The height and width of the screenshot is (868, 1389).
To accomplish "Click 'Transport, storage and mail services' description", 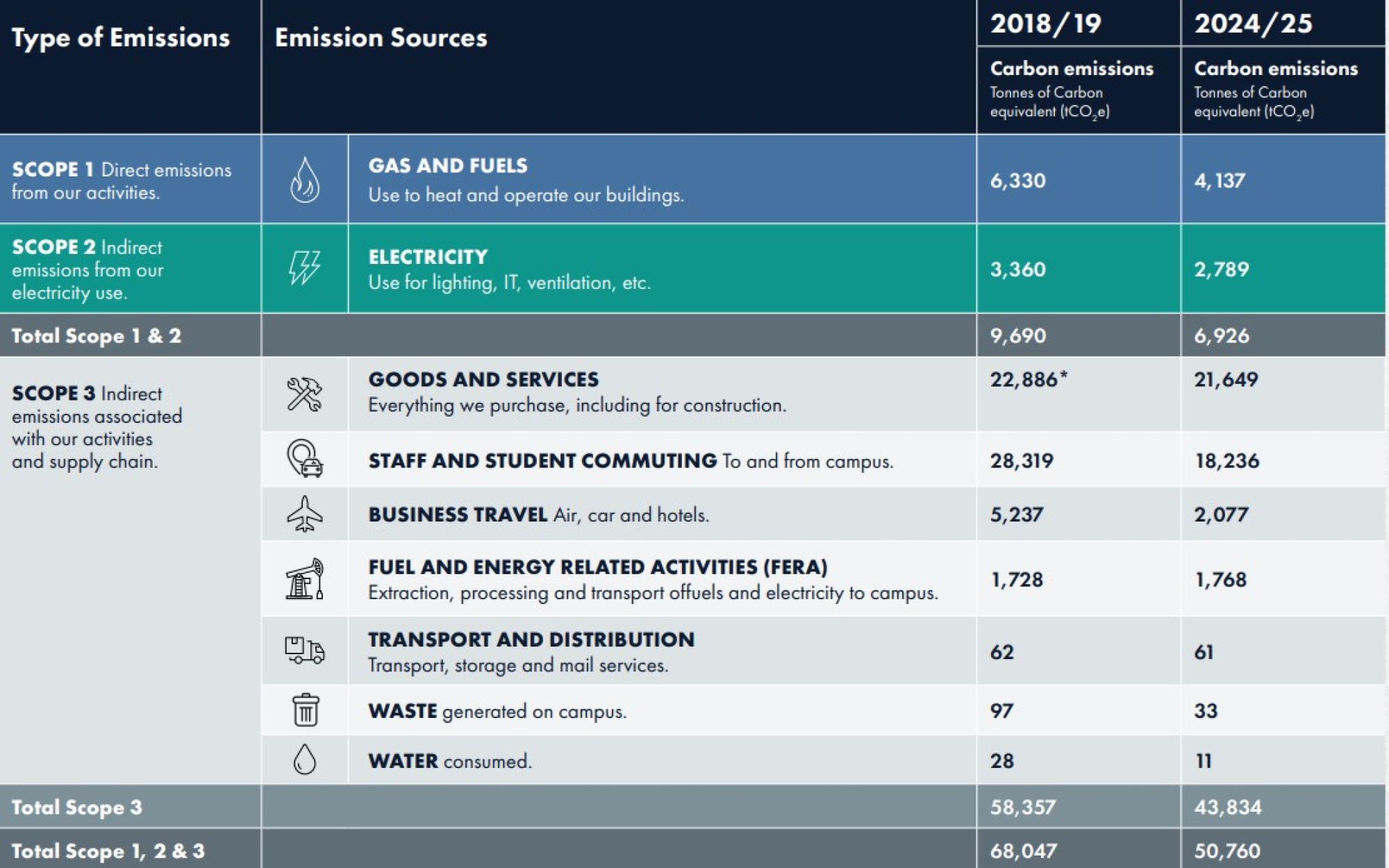I will [x=518, y=665].
